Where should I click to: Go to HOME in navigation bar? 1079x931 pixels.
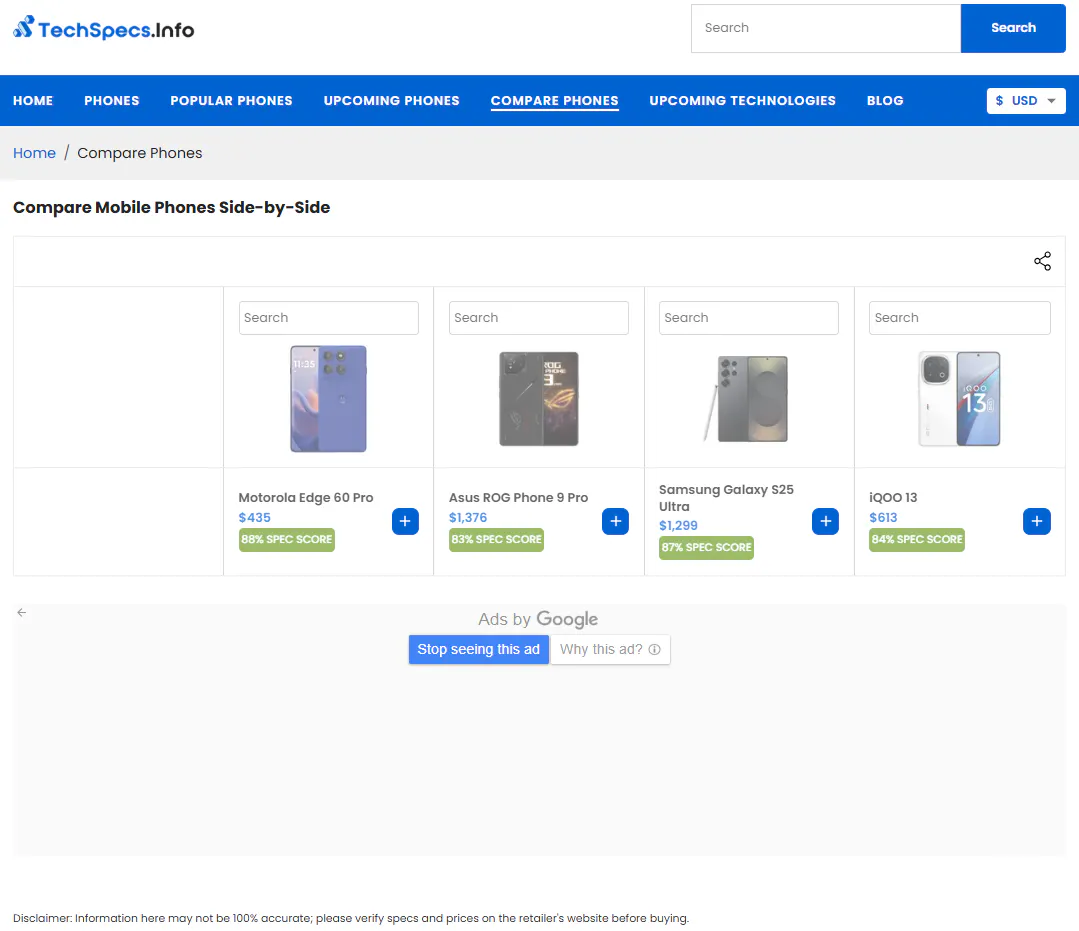(33, 100)
